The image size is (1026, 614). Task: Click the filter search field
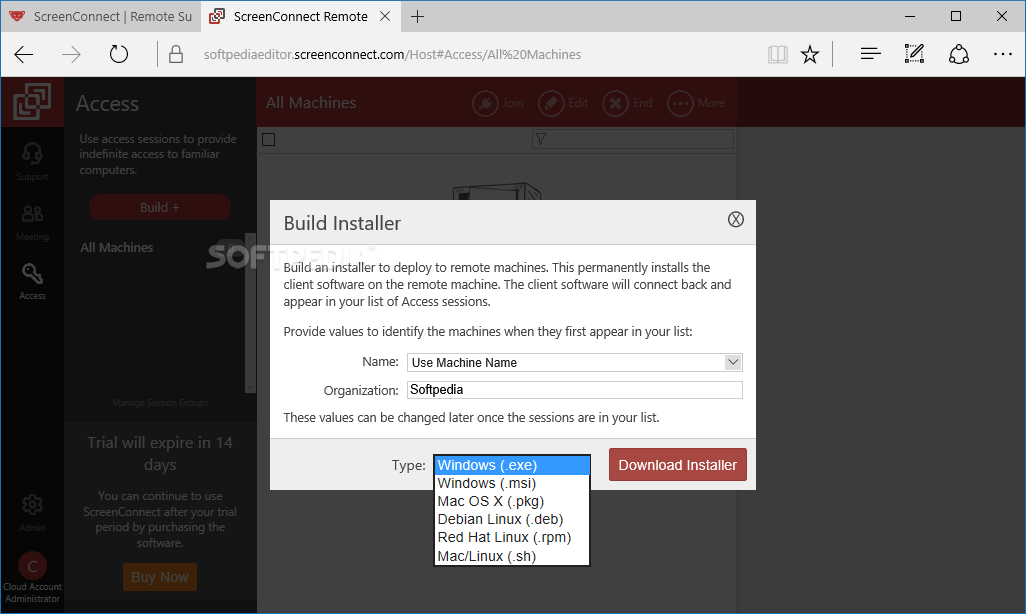[x=633, y=139]
